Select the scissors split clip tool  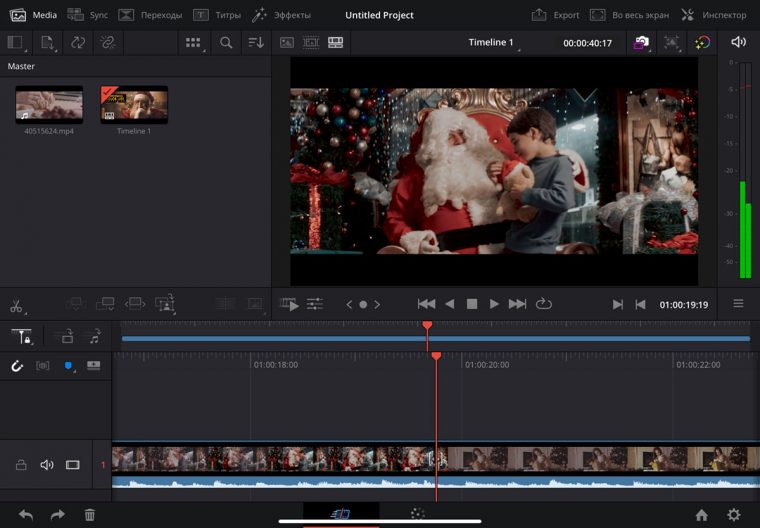pos(16,304)
